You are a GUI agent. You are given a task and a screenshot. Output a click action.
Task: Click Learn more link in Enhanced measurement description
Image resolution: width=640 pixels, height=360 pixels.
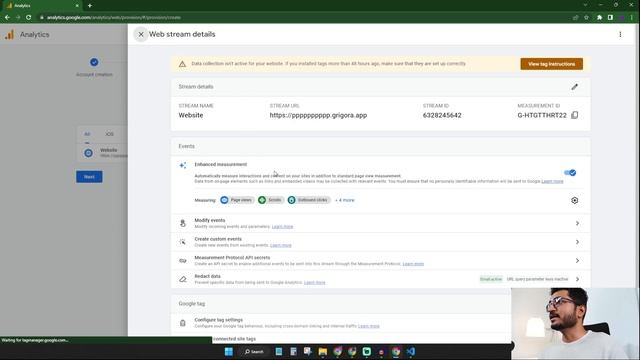(552, 181)
